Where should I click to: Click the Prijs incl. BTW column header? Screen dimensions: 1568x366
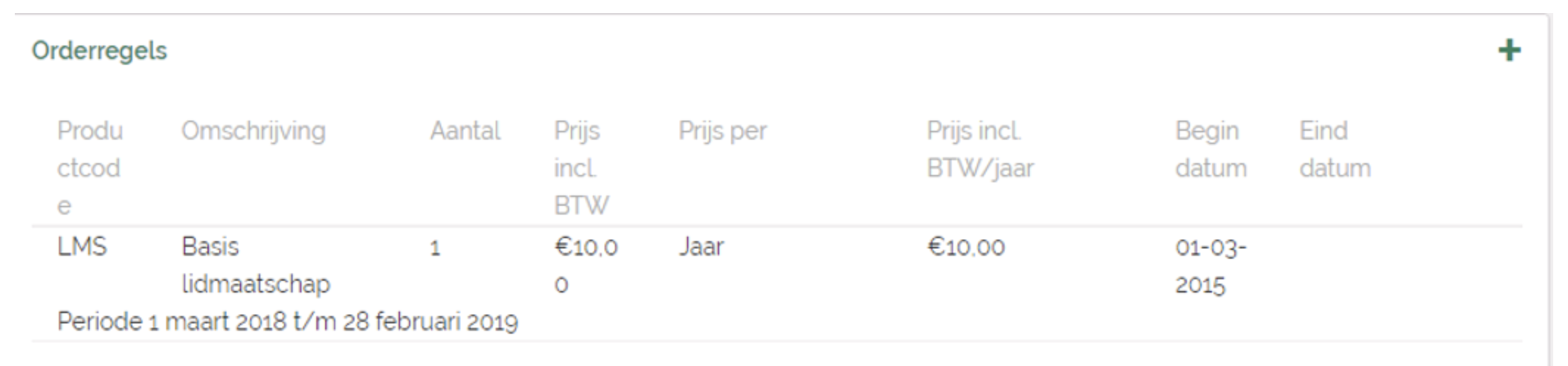[x=580, y=168]
